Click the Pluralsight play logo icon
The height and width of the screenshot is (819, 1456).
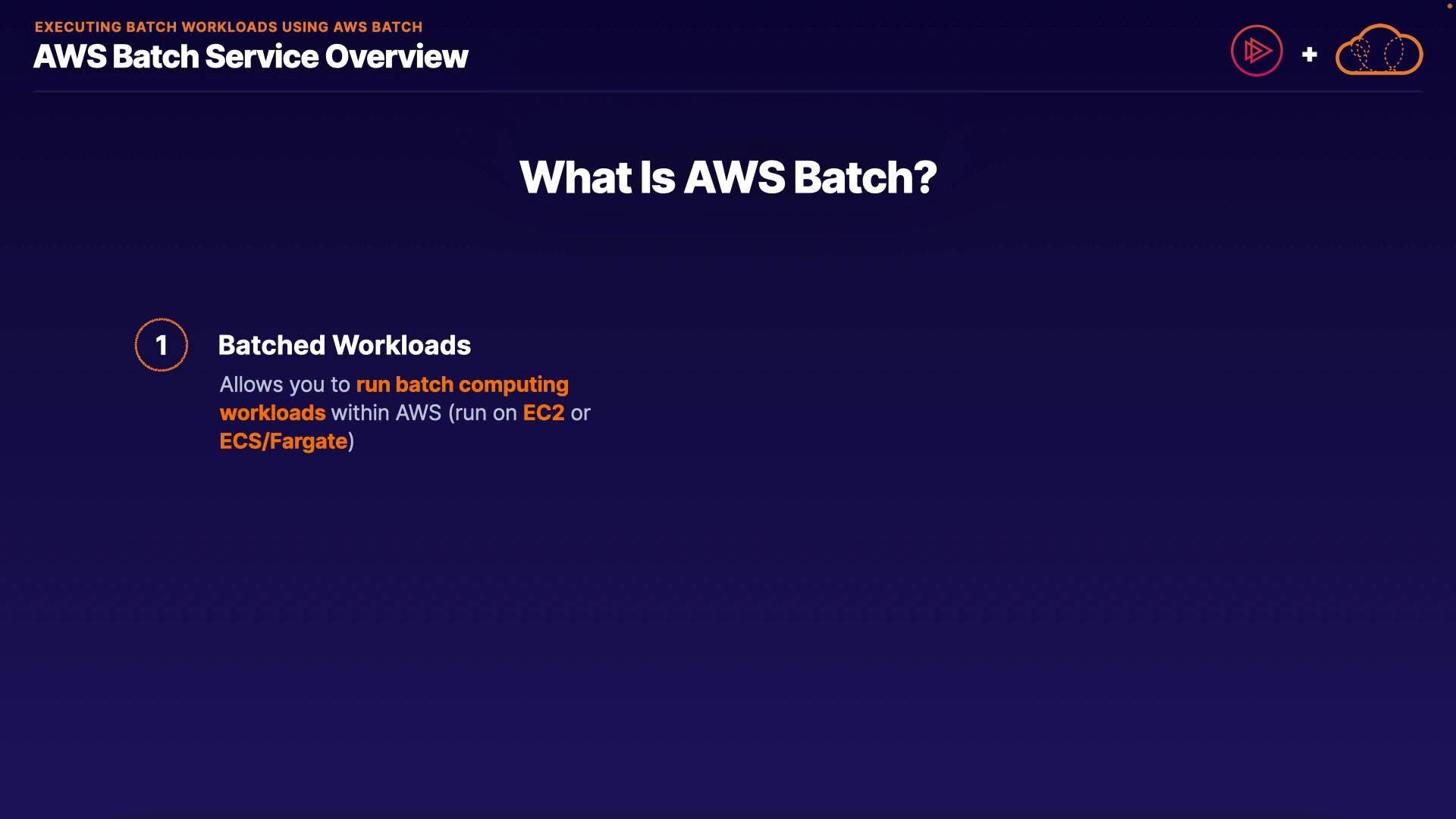point(1257,51)
